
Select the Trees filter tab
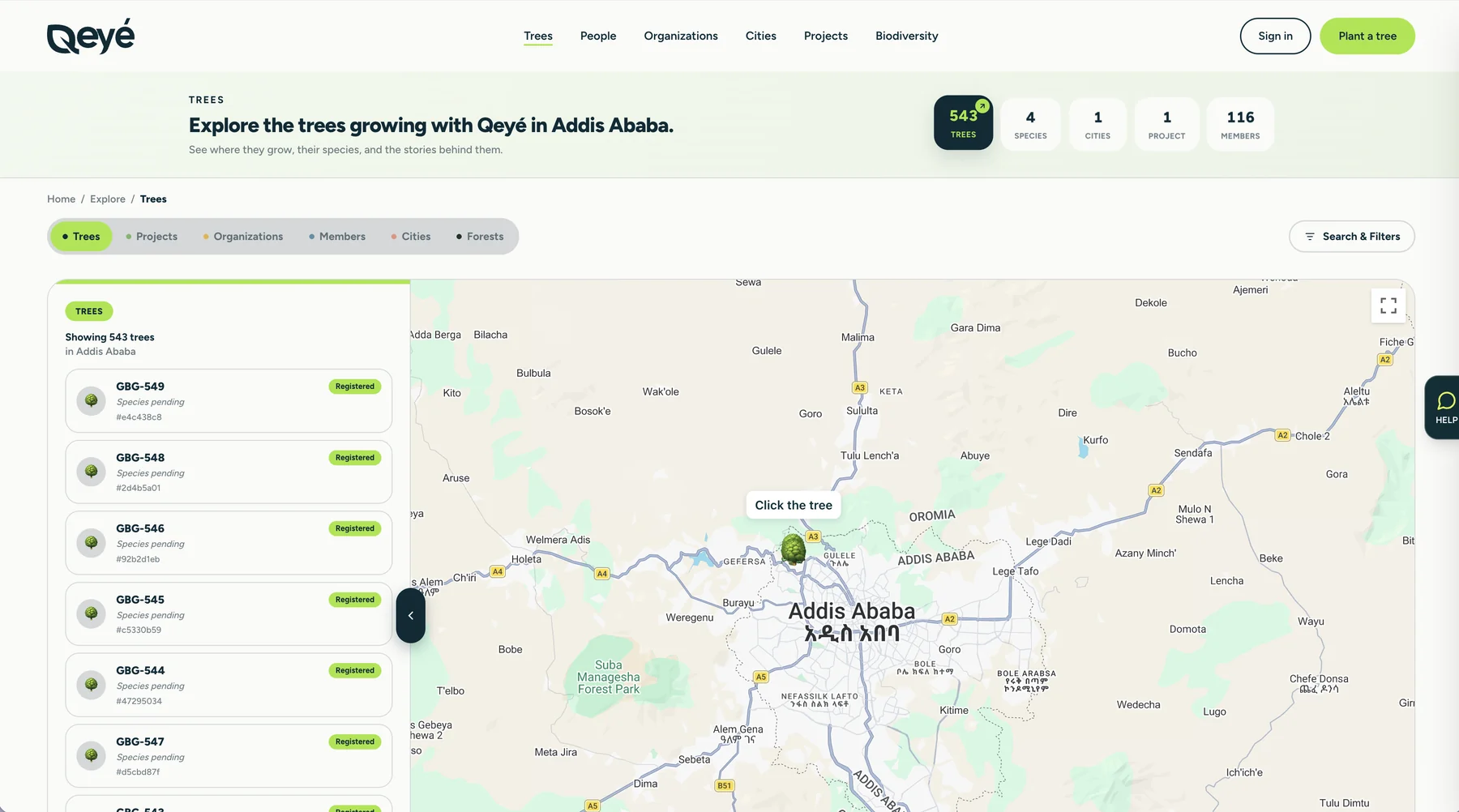click(81, 237)
